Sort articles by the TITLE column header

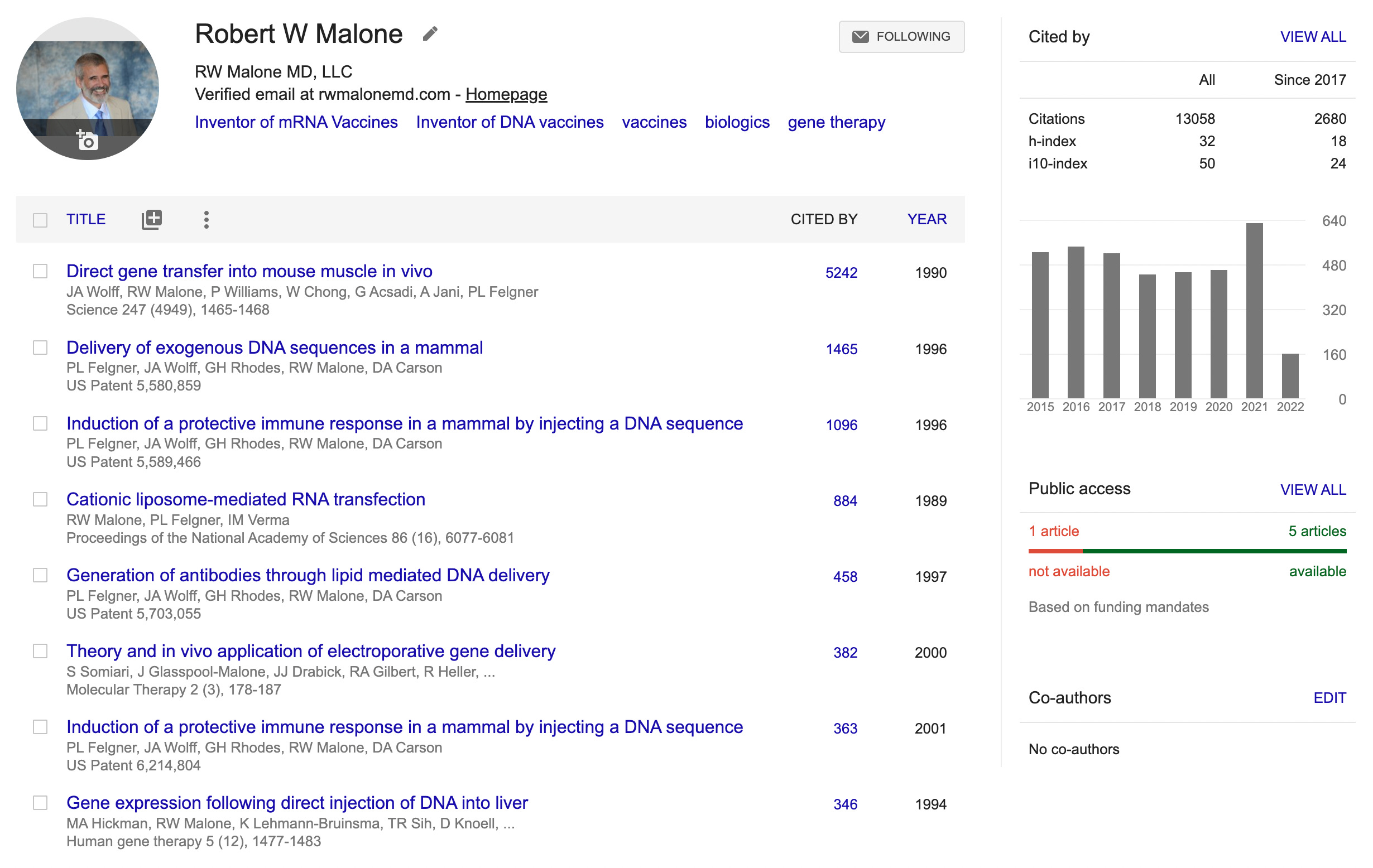pyautogui.click(x=86, y=219)
